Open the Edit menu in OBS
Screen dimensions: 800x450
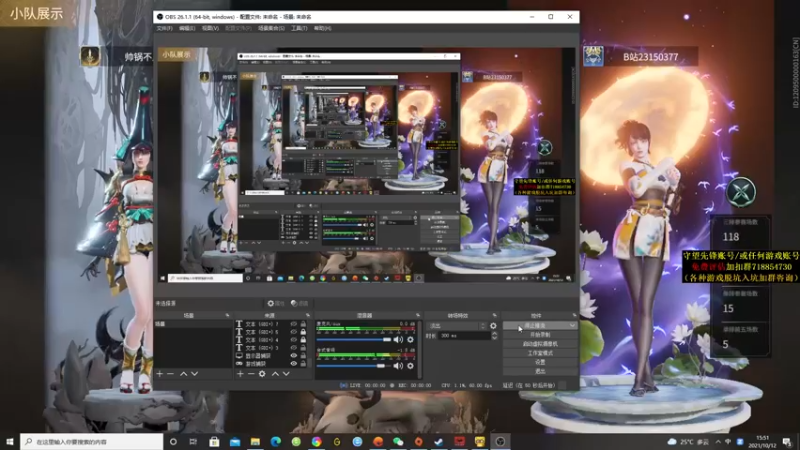[187, 29]
